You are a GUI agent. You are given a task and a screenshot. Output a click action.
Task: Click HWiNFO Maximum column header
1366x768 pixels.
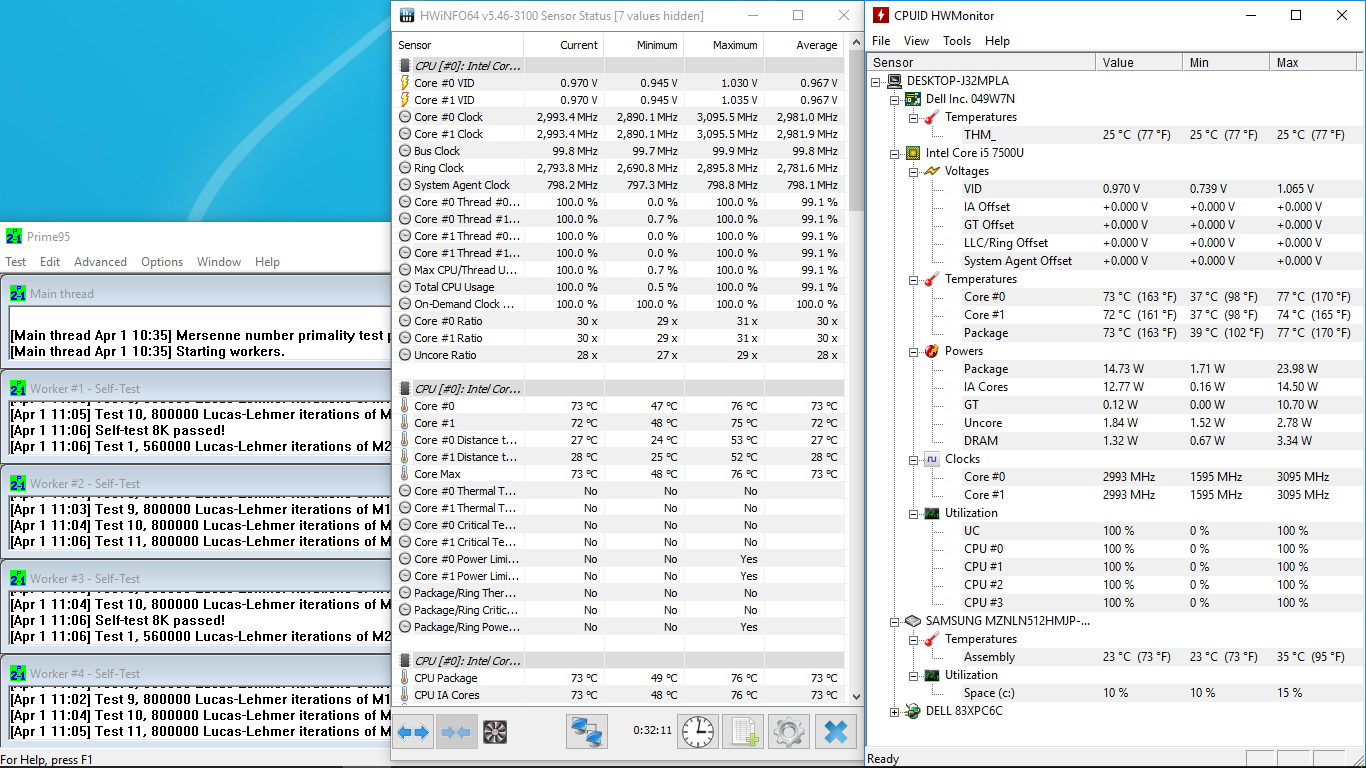pyautogui.click(x=723, y=45)
